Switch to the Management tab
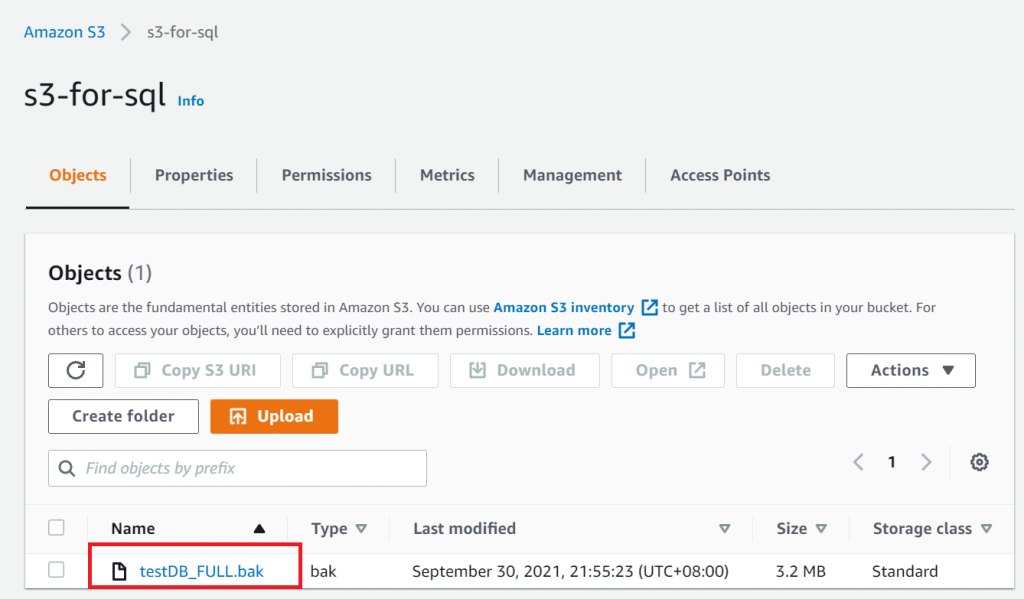Image resolution: width=1024 pixels, height=599 pixels. click(572, 175)
